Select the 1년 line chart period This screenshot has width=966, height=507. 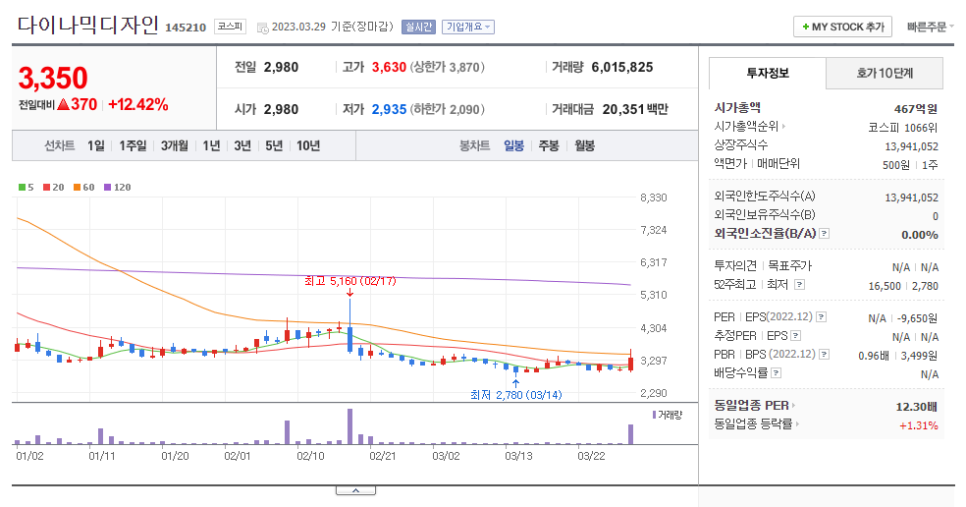[x=211, y=145]
